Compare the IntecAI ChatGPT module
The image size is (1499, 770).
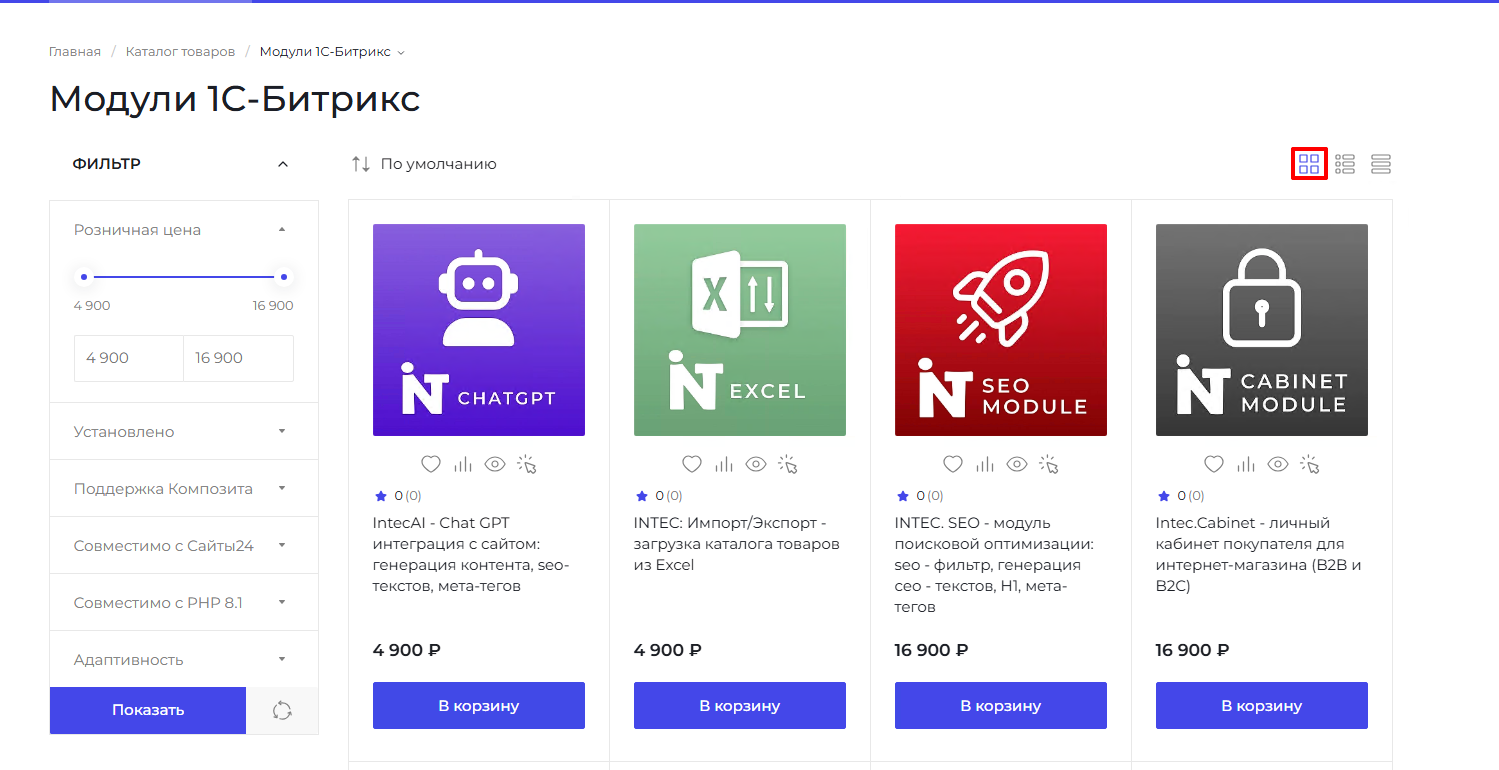463,464
